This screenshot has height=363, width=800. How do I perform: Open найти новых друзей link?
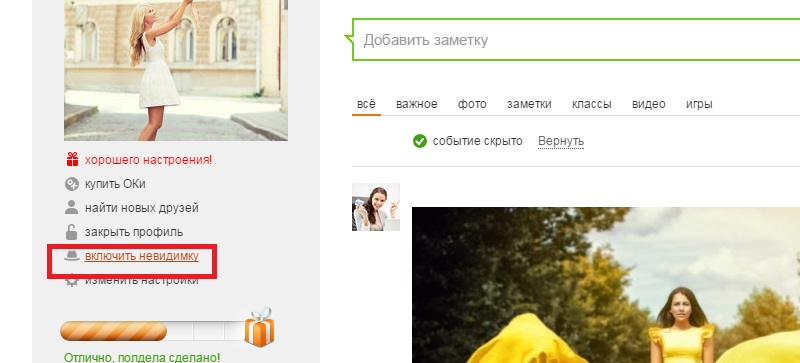pyautogui.click(x=141, y=208)
